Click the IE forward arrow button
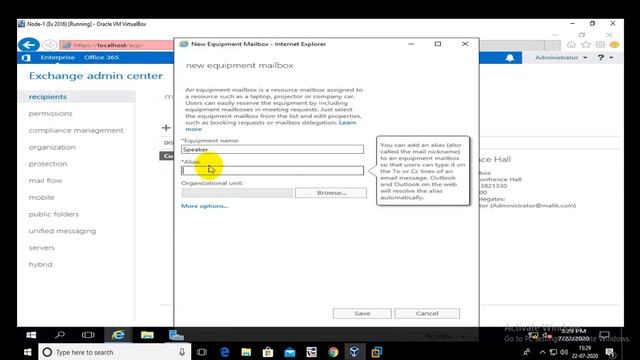Viewport: 640px width, 360px height. (x=49, y=45)
